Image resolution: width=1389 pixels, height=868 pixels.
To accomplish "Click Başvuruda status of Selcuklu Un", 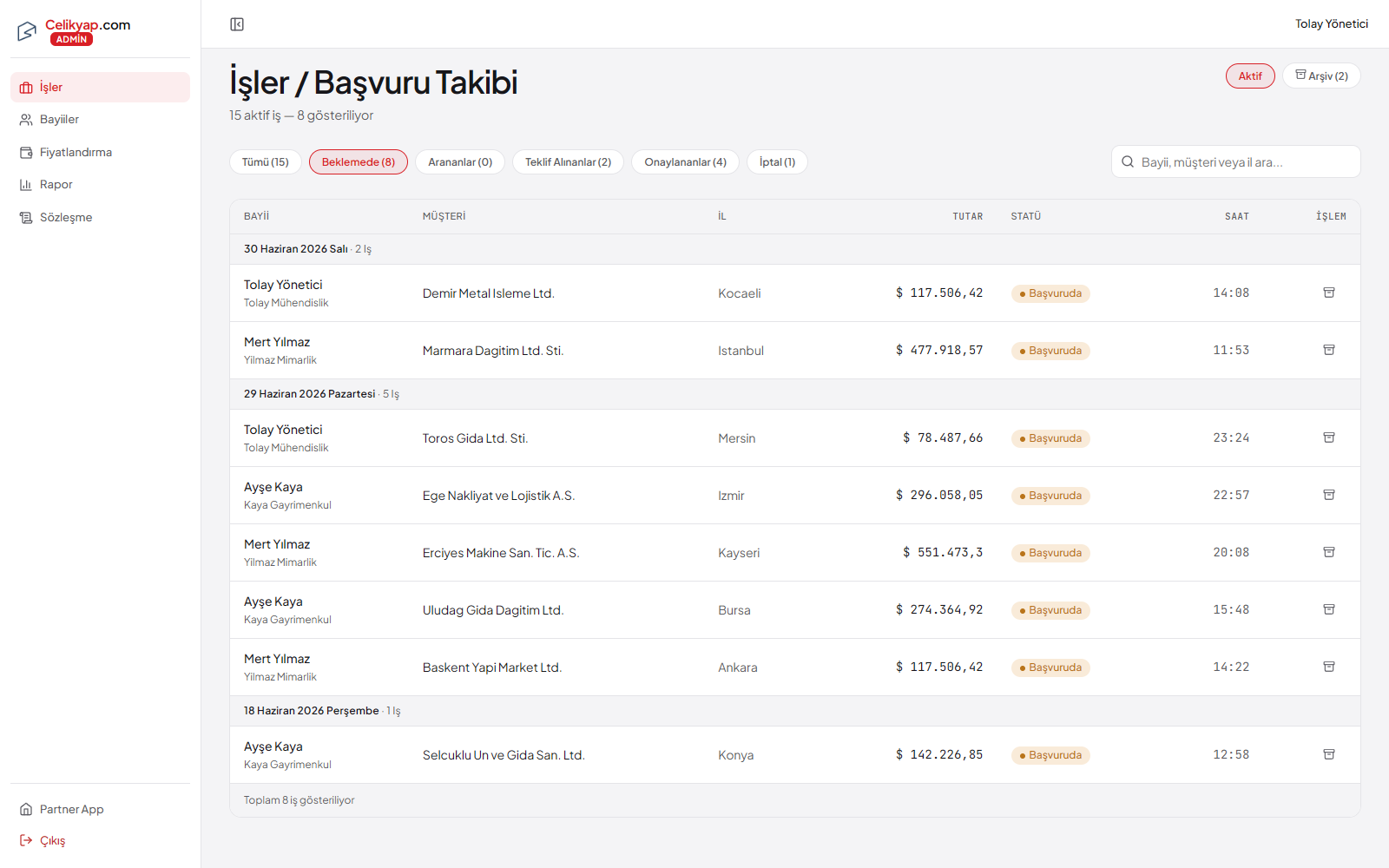I will coord(1050,755).
